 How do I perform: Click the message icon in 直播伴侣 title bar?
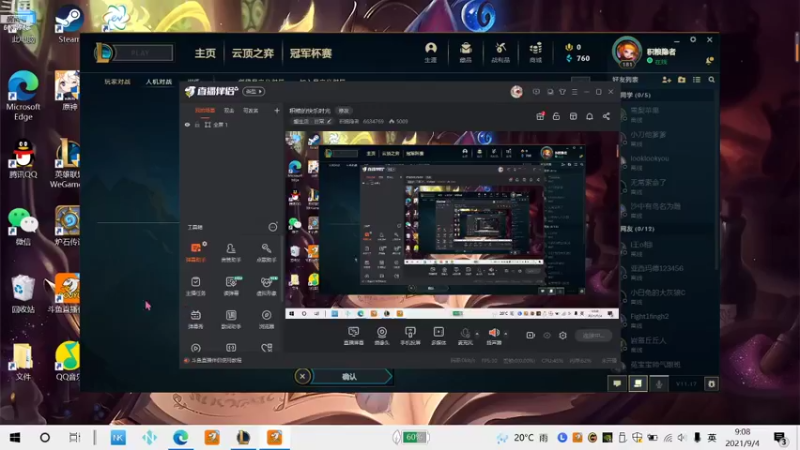click(536, 92)
